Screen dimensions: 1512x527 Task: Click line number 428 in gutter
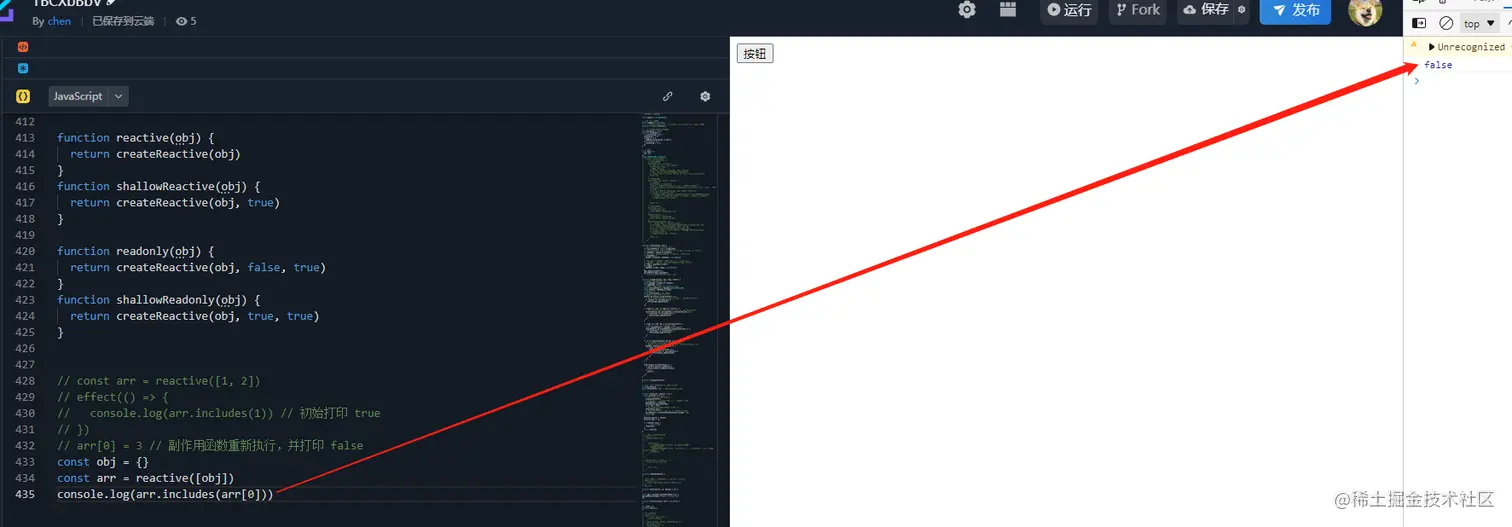[25, 381]
